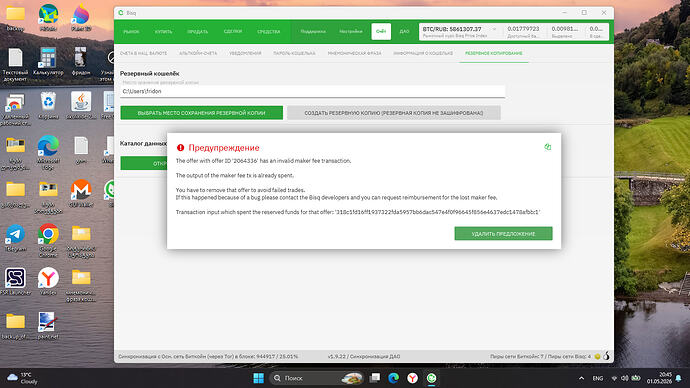Open the notification bell in the tray
The image size is (690, 388).
click(x=679, y=378)
